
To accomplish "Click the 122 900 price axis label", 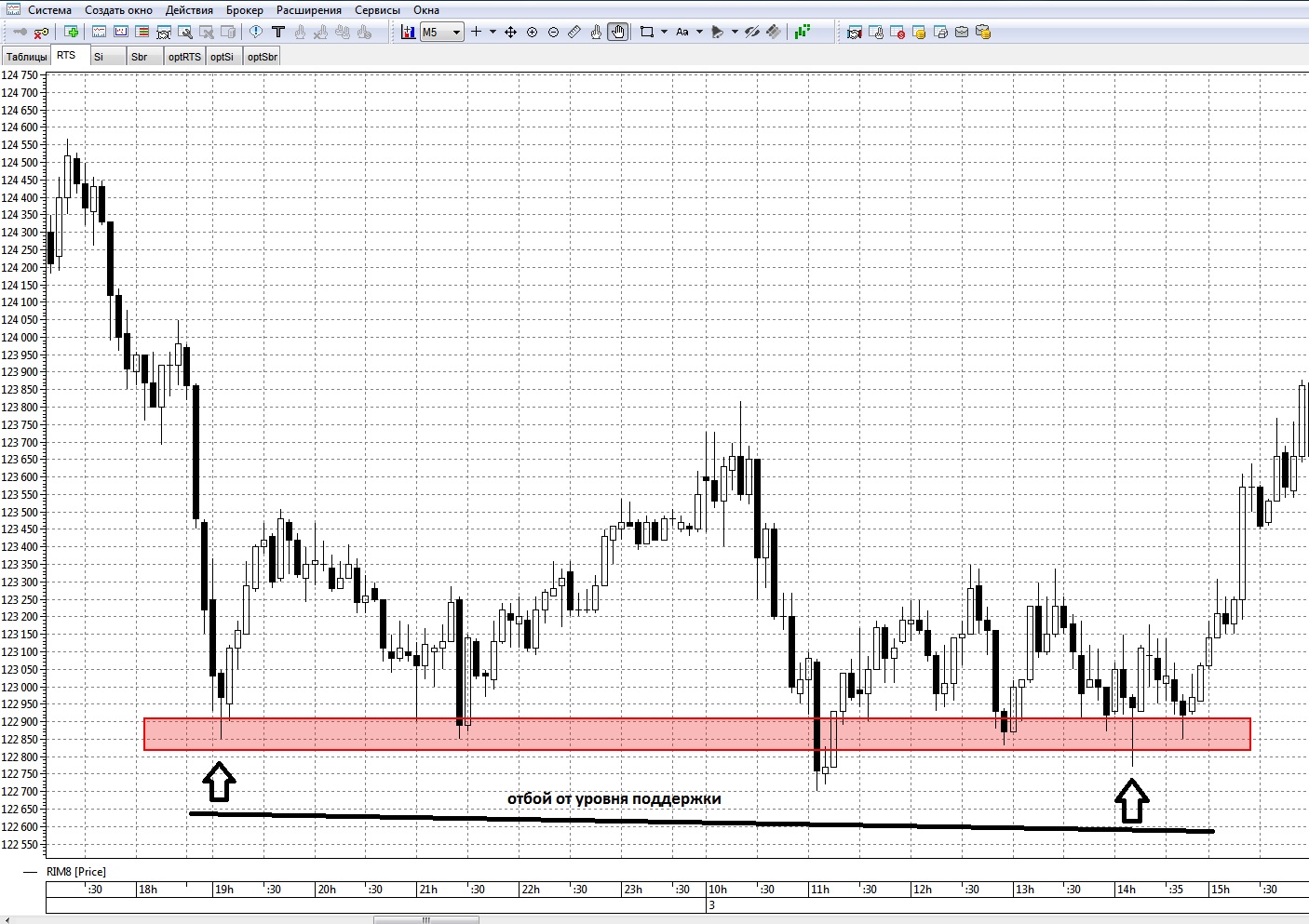I will 20,722.
